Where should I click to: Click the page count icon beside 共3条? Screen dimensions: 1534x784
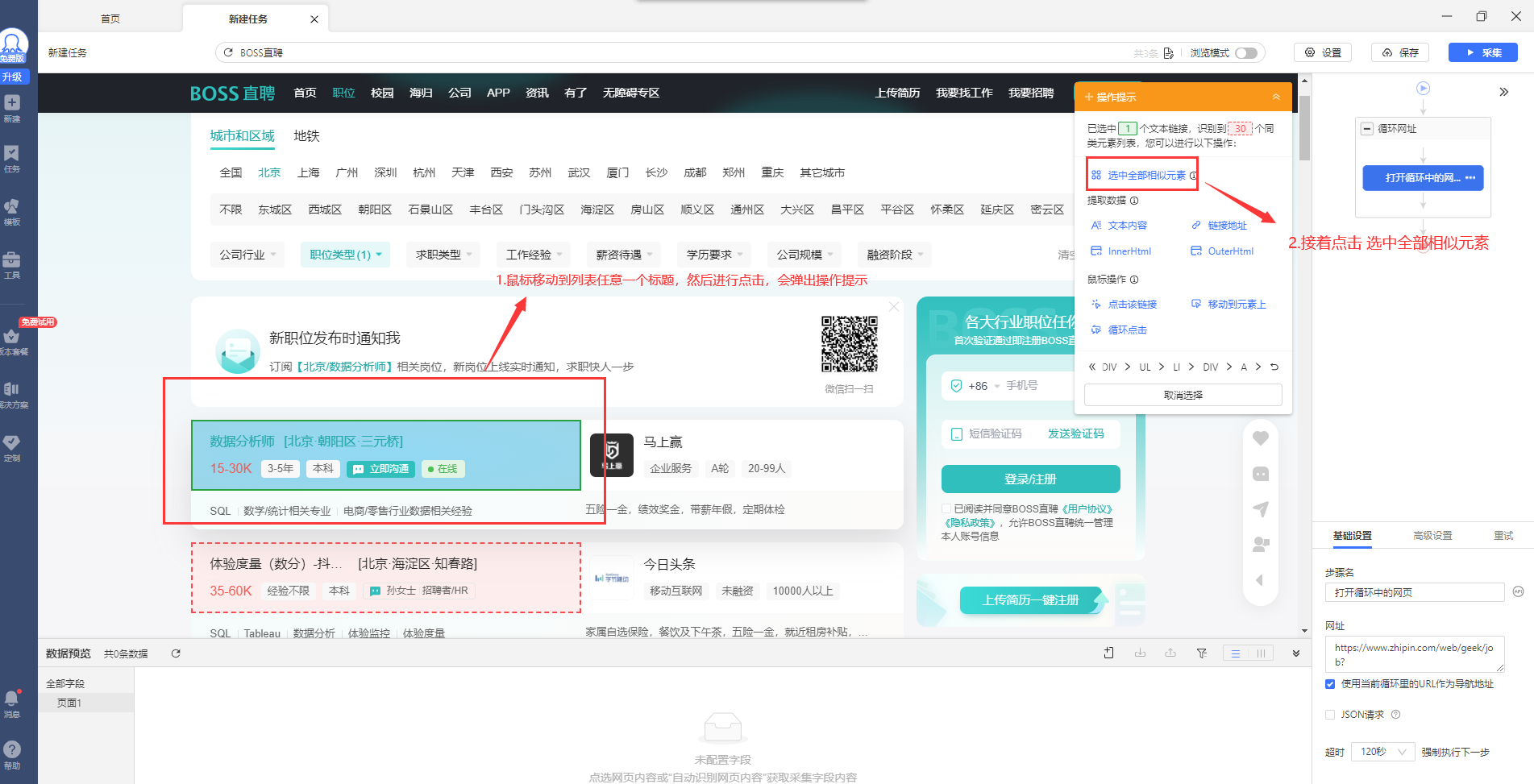click(1168, 53)
